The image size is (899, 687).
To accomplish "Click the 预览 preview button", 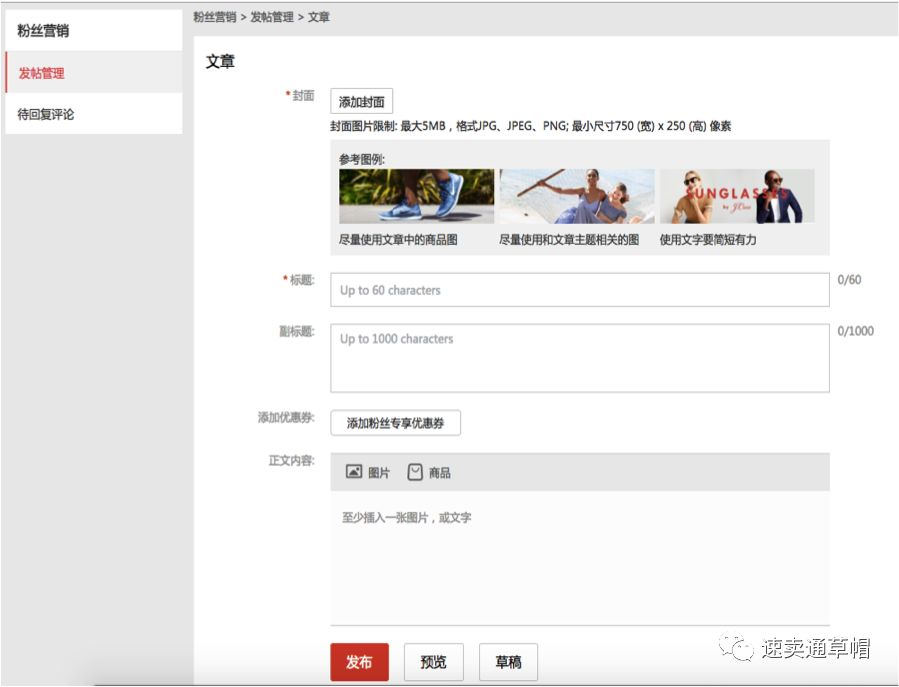I will (x=433, y=662).
